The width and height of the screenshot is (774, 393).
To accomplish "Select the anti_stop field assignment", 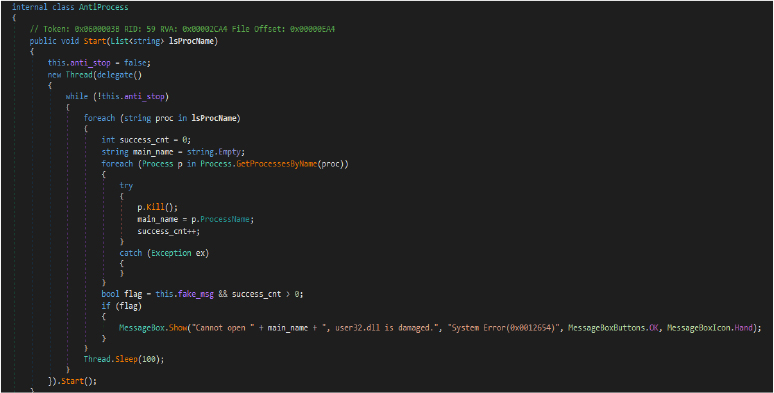I will click(x=99, y=63).
